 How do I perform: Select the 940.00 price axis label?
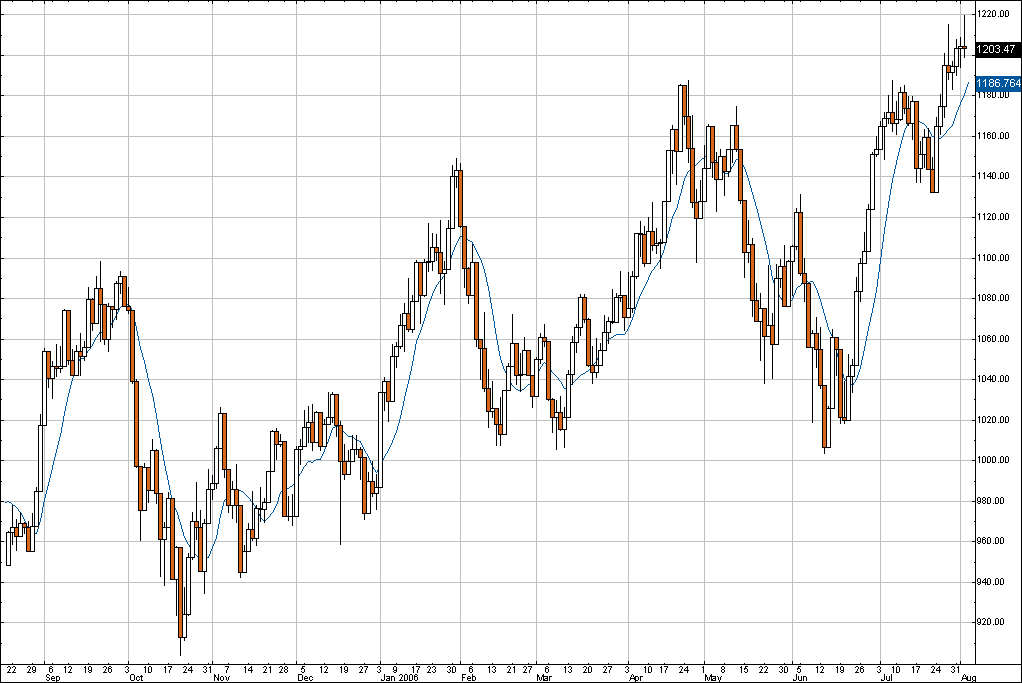(x=992, y=582)
